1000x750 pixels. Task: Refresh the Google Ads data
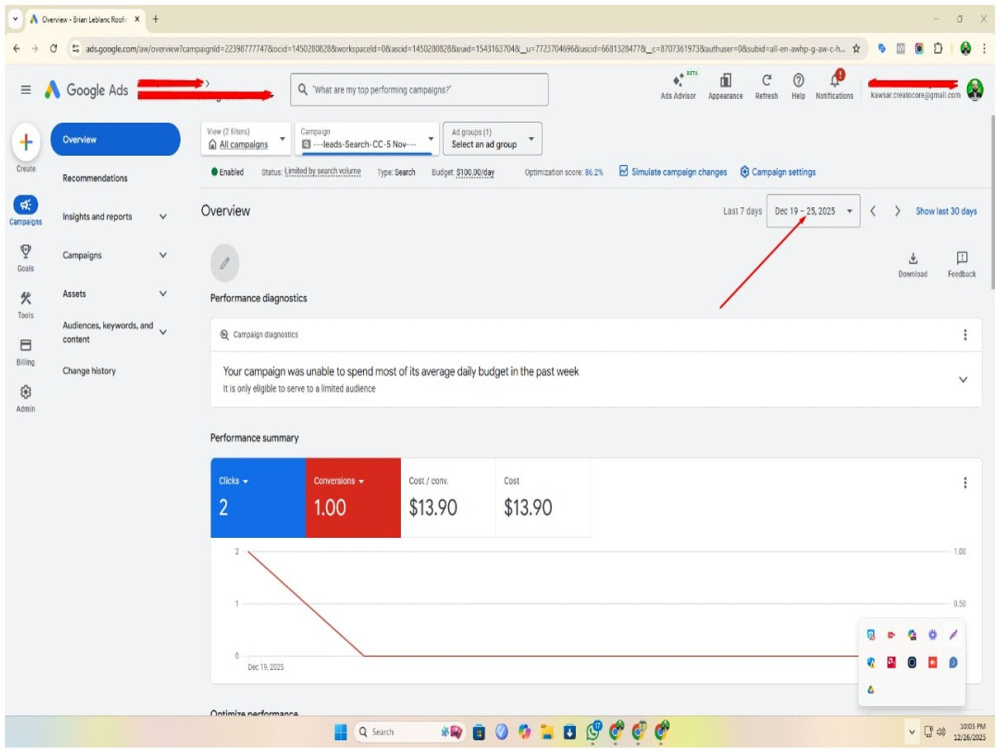(x=766, y=85)
